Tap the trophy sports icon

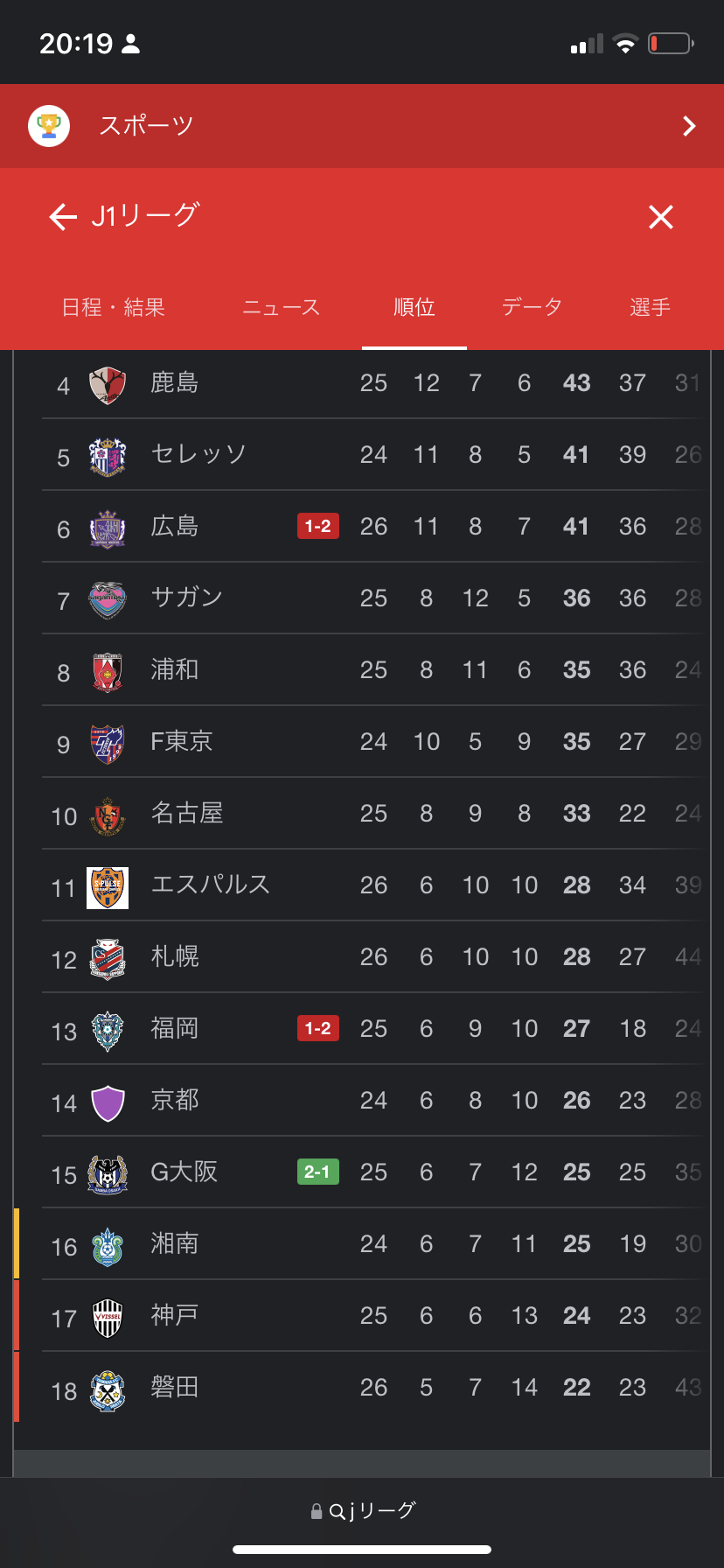[x=49, y=126]
